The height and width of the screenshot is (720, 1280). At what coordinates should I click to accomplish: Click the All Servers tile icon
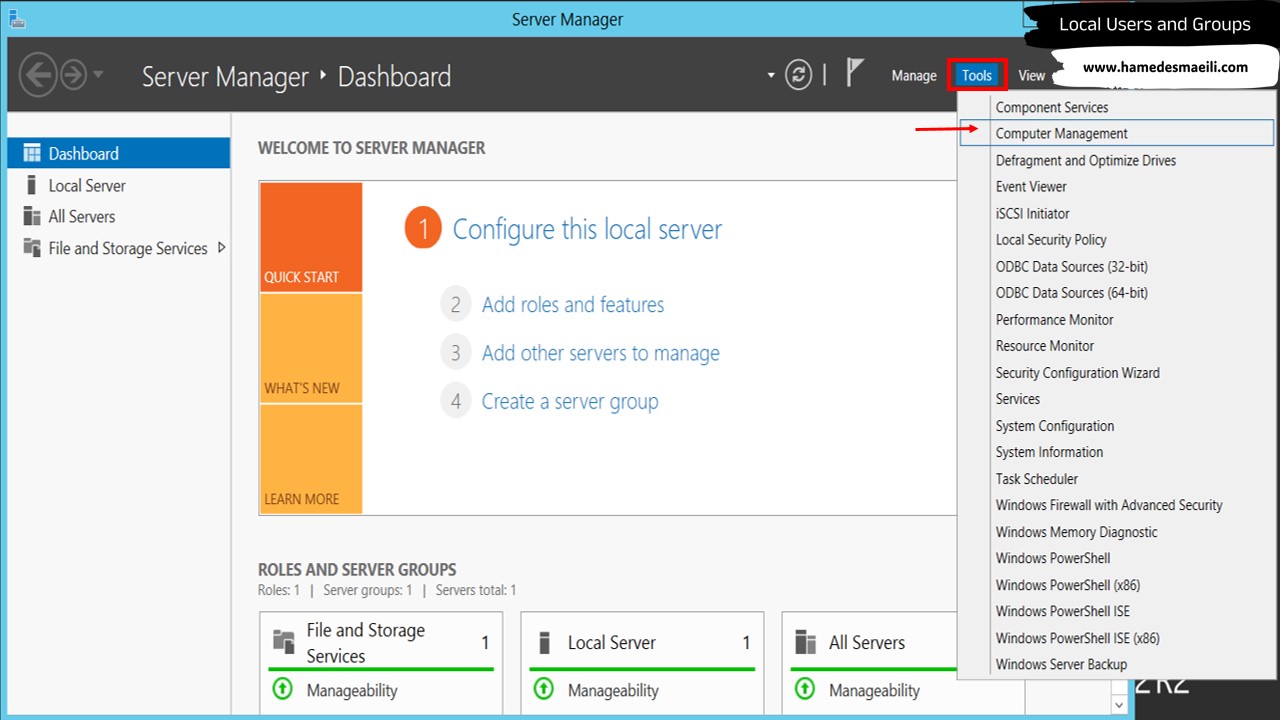[806, 642]
